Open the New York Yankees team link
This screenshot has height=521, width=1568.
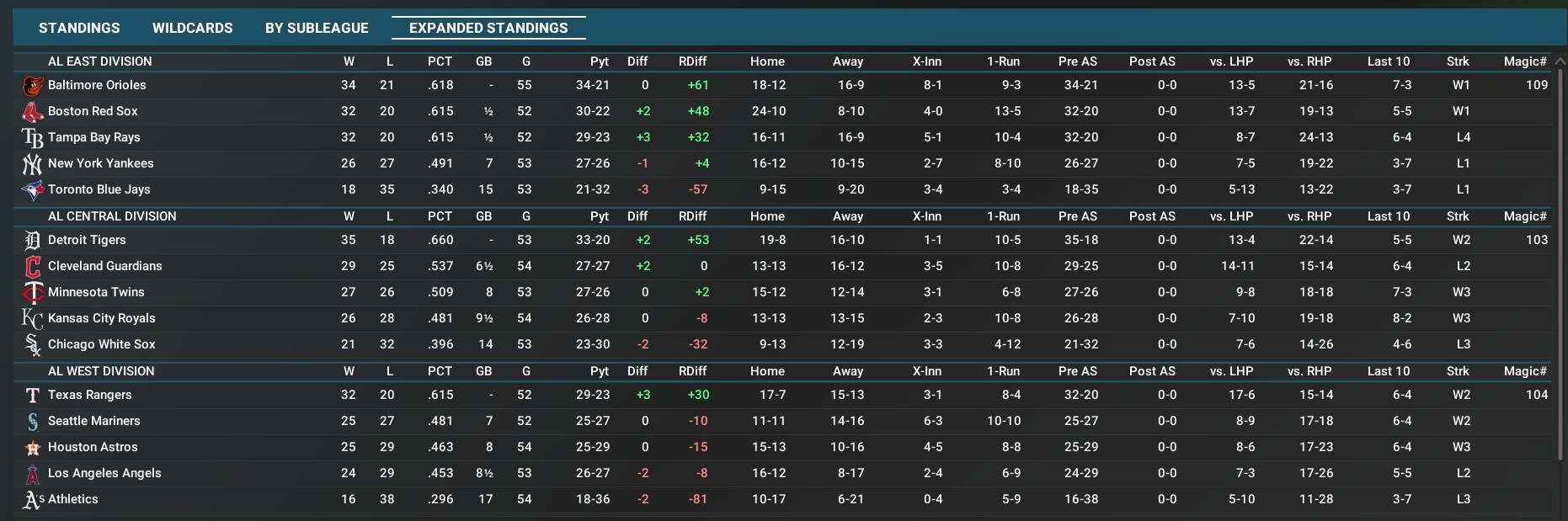100,163
